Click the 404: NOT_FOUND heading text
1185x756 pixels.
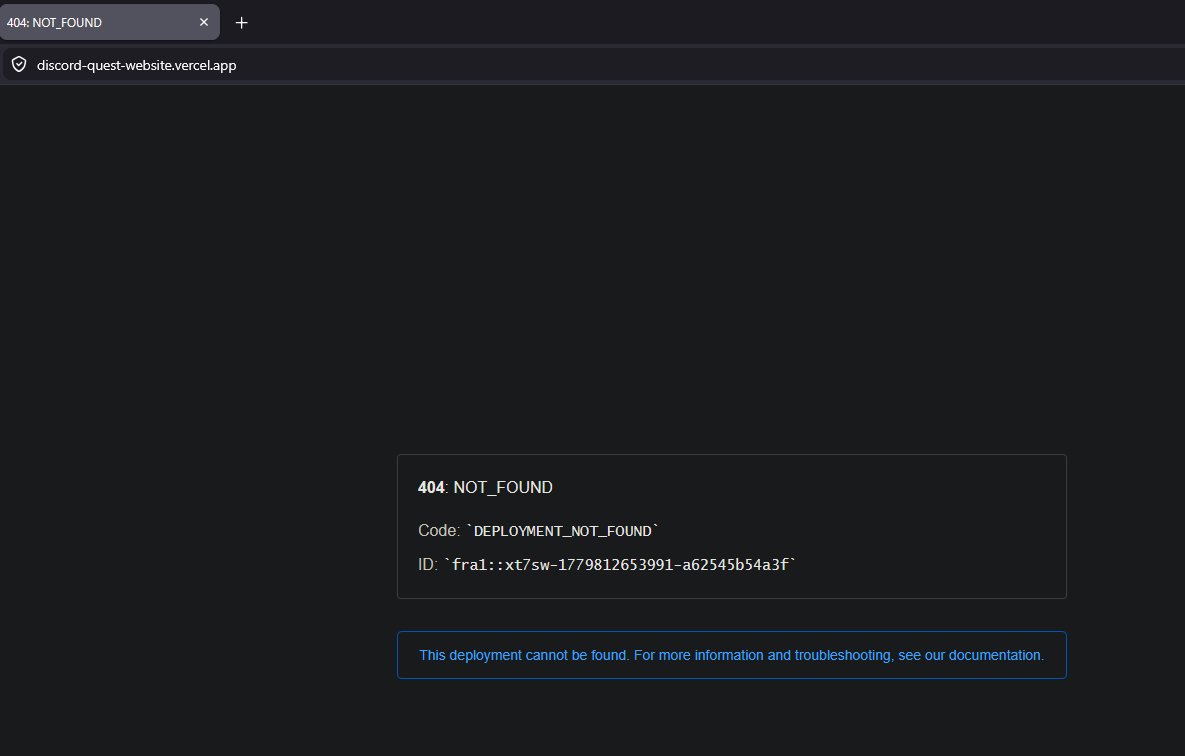point(485,488)
